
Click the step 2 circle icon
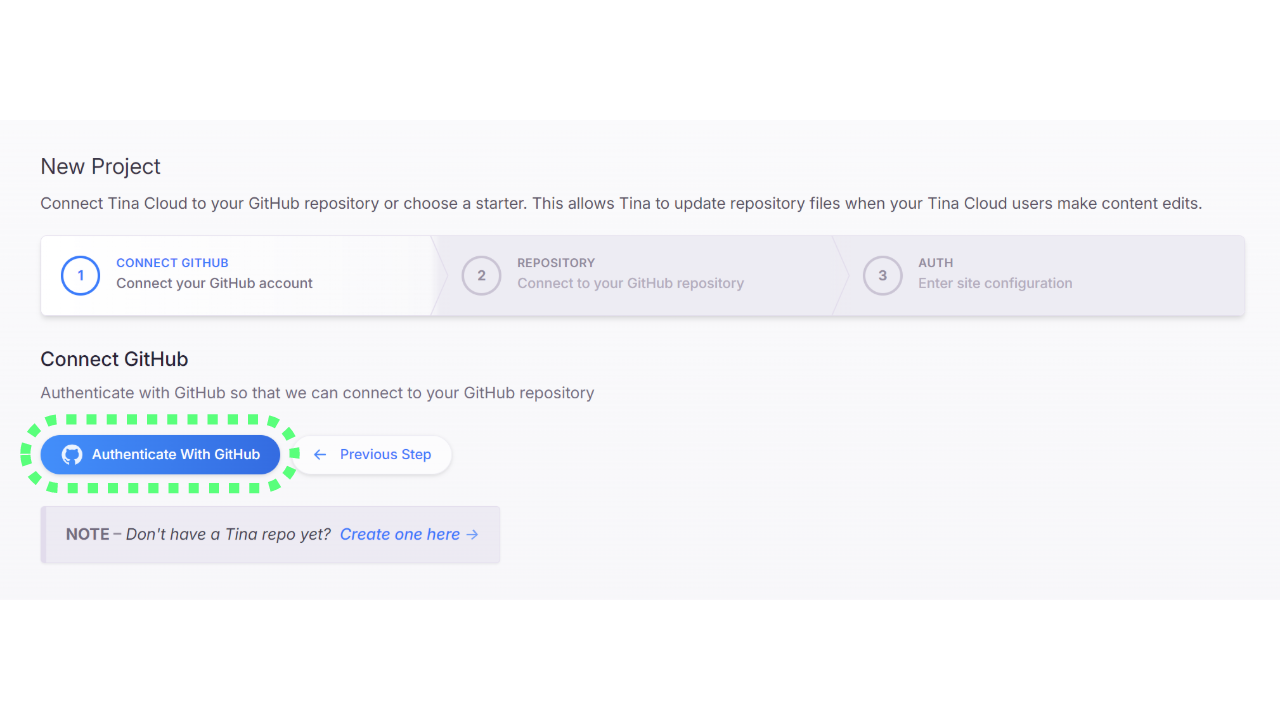[481, 275]
